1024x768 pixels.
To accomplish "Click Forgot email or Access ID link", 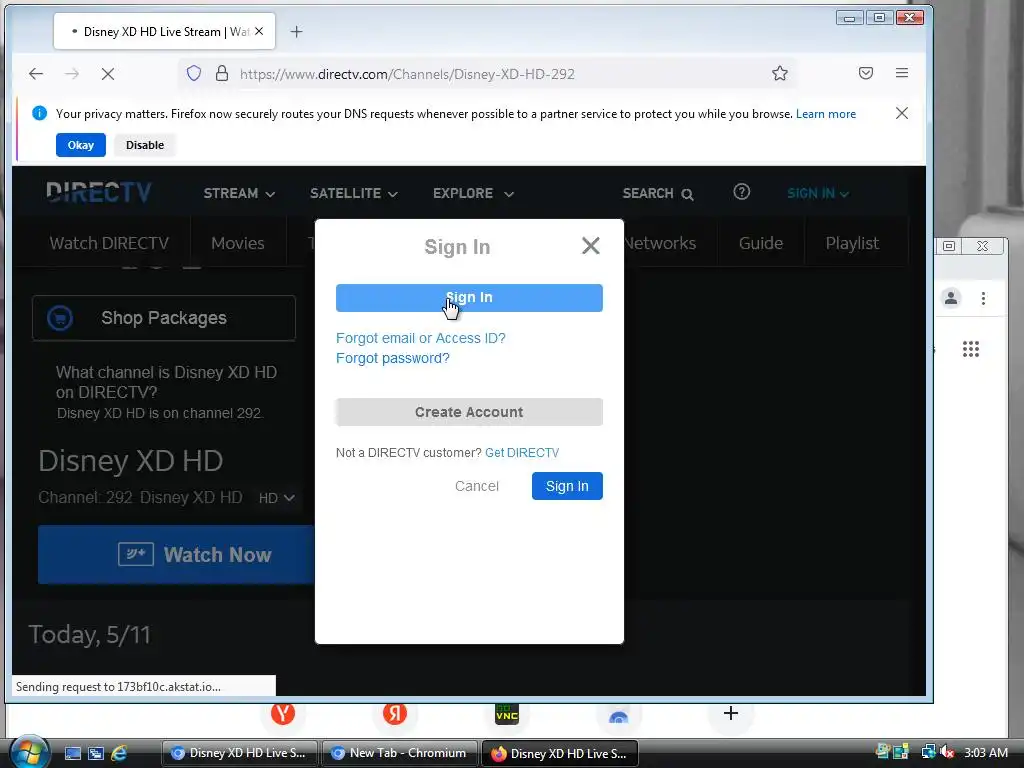I will [421, 338].
